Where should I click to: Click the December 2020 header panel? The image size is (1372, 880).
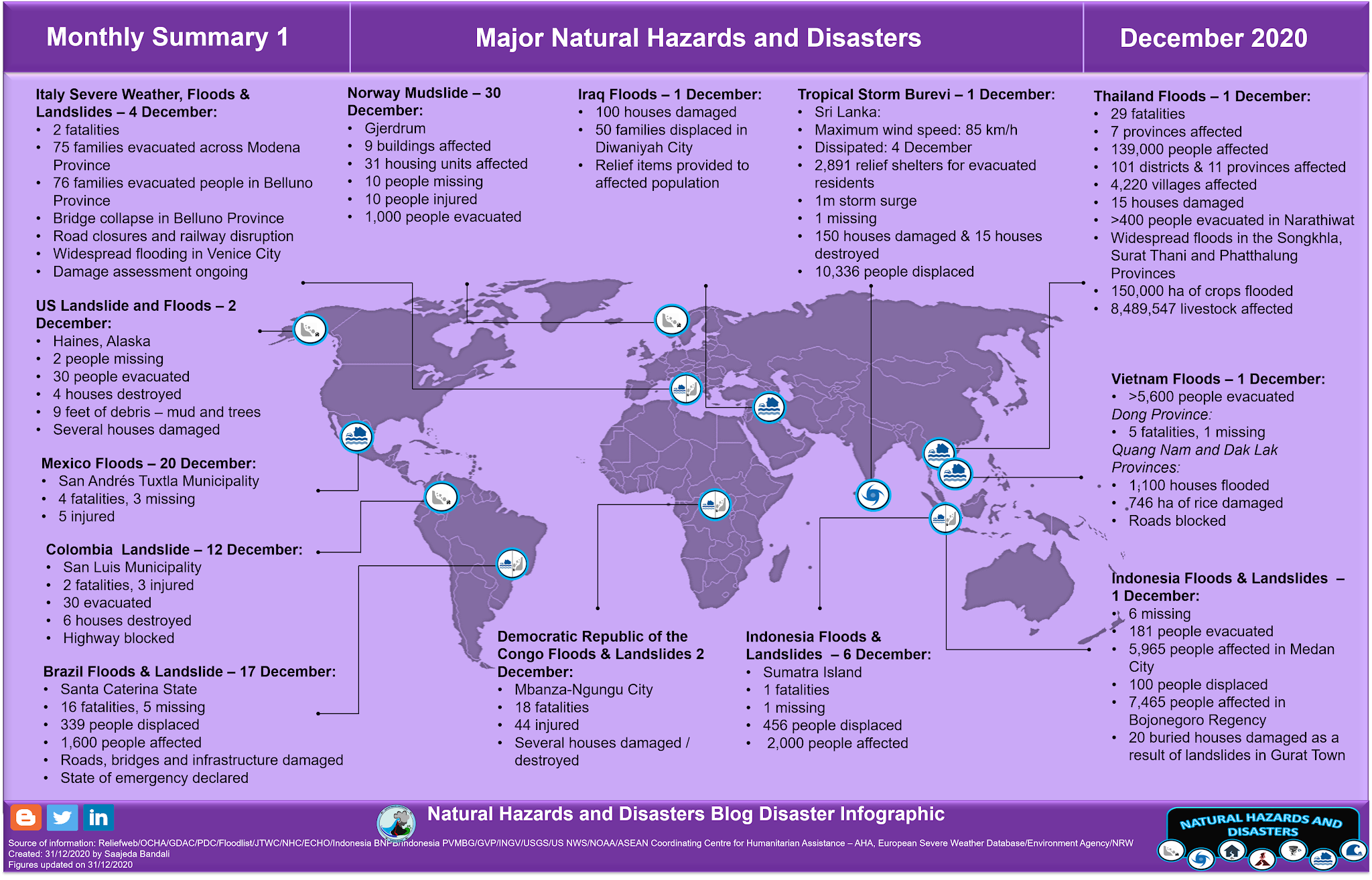coord(1213,39)
